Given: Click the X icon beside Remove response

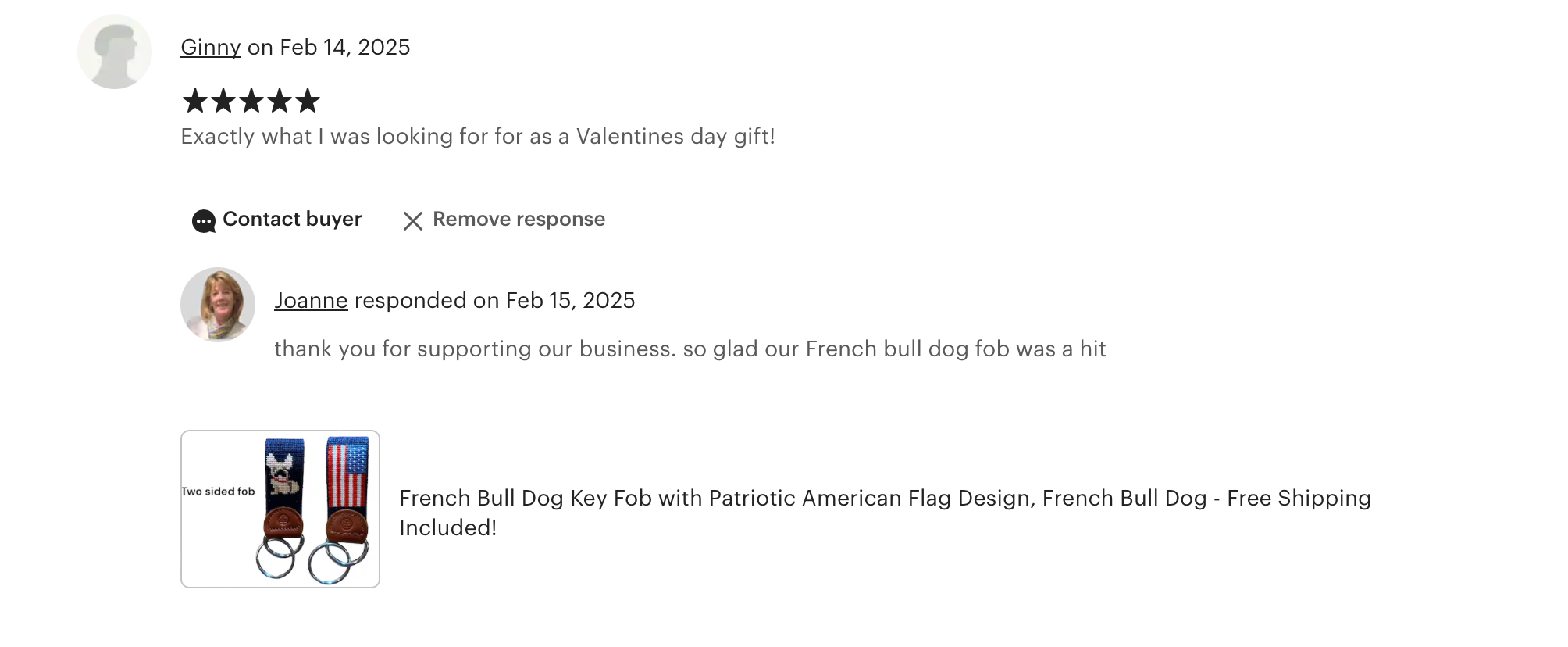Looking at the screenshot, I should point(413,221).
